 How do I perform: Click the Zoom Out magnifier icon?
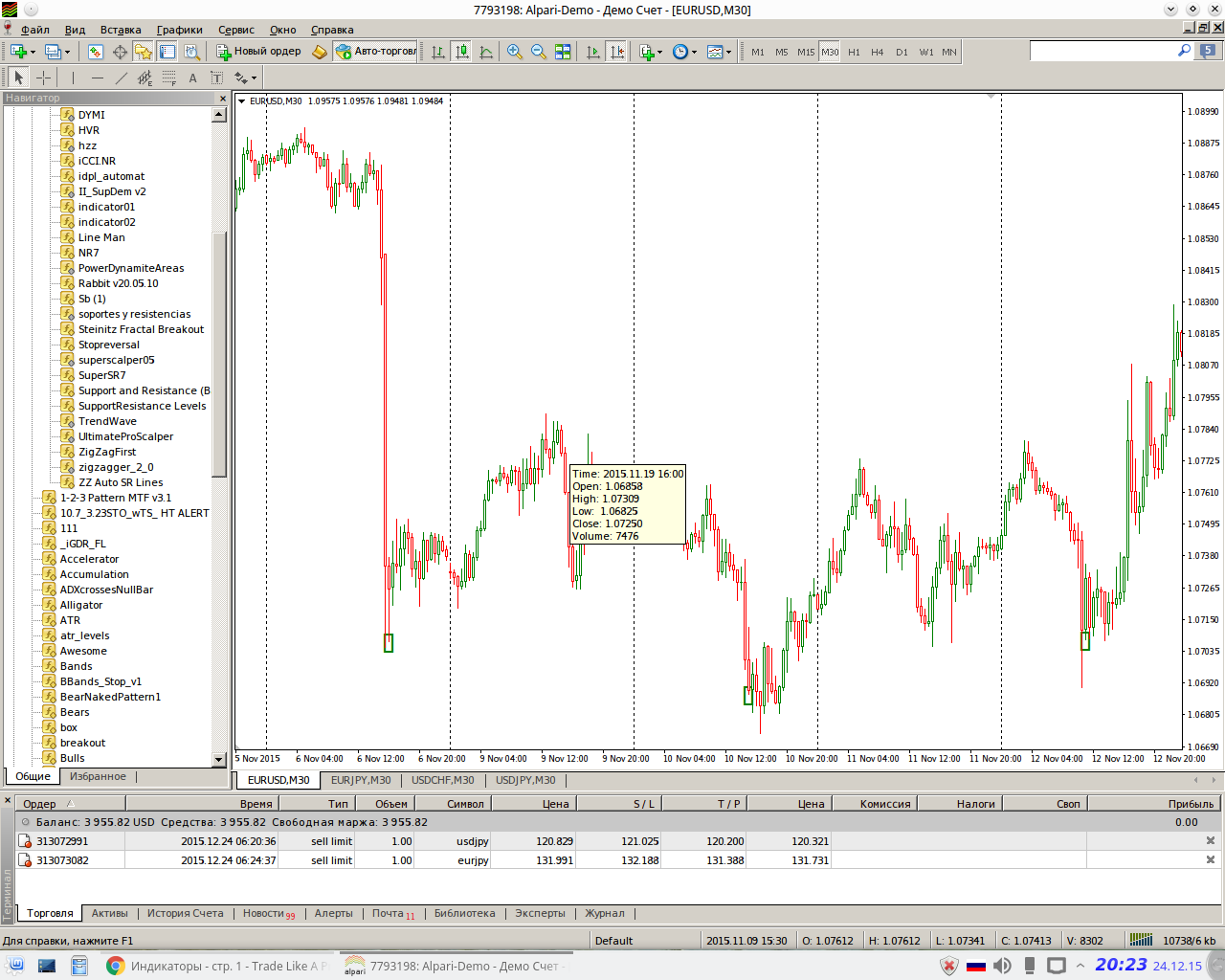tap(538, 52)
